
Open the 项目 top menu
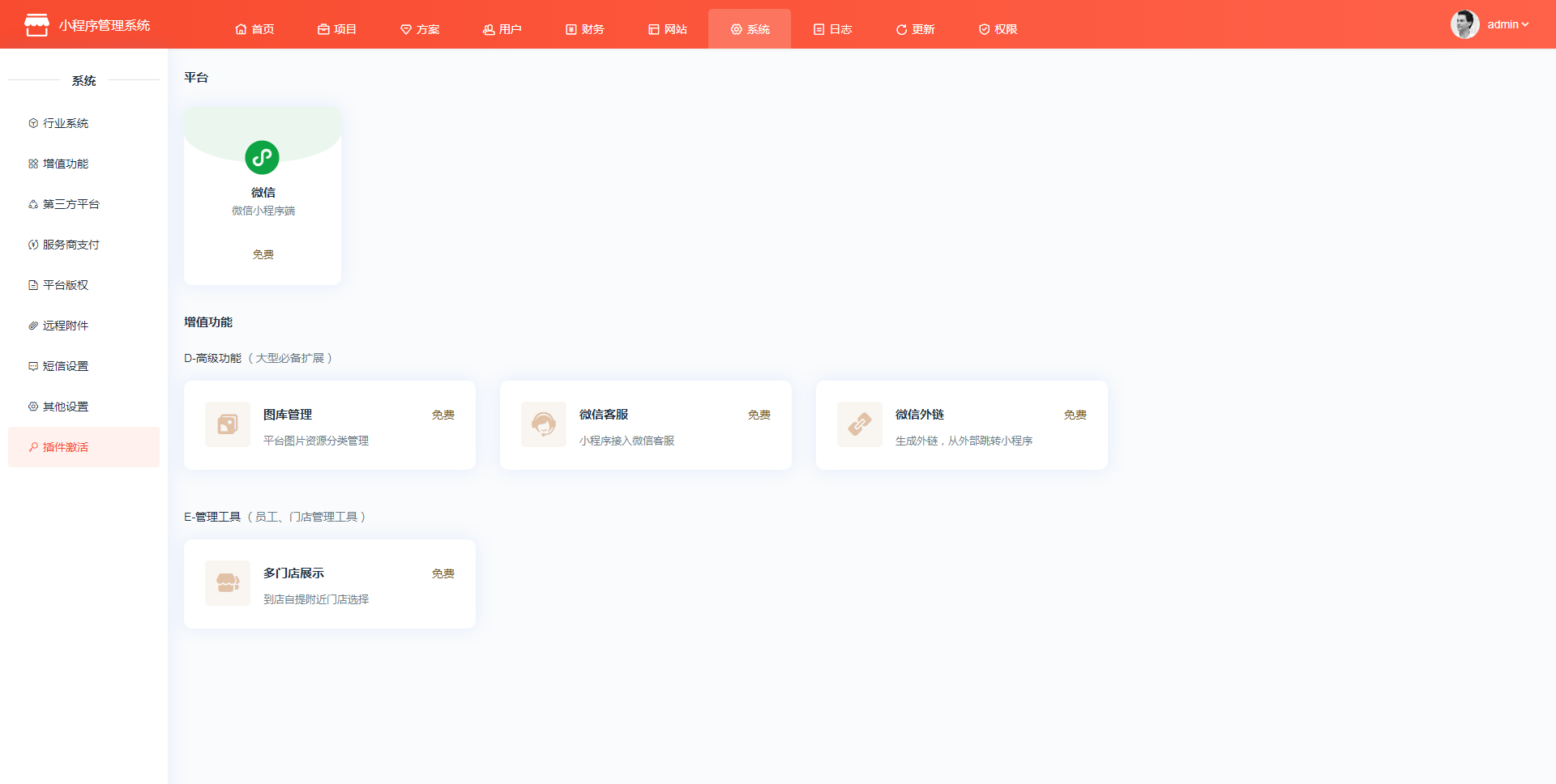(337, 29)
